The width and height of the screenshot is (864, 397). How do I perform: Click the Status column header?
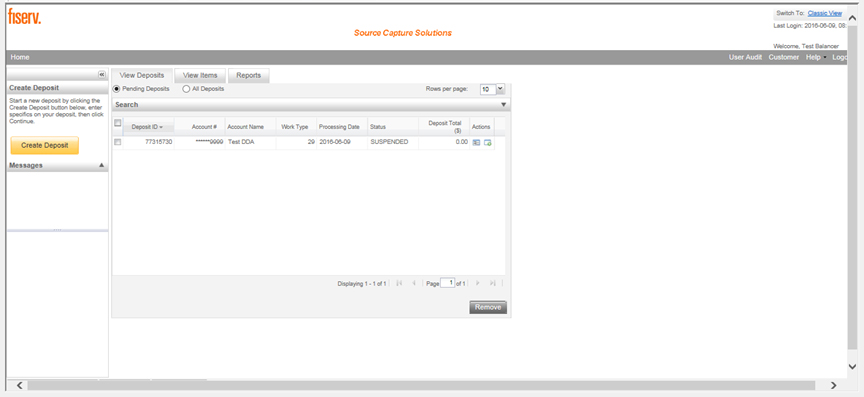(393, 127)
